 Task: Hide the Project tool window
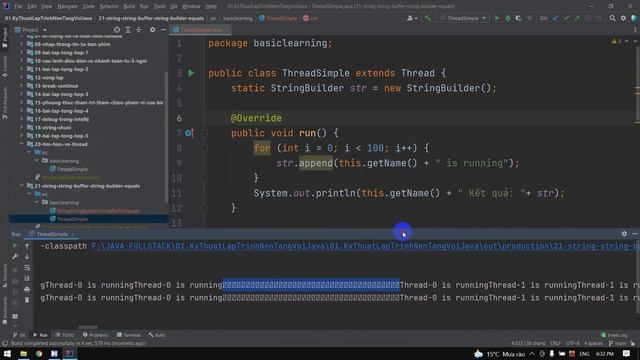click(163, 30)
